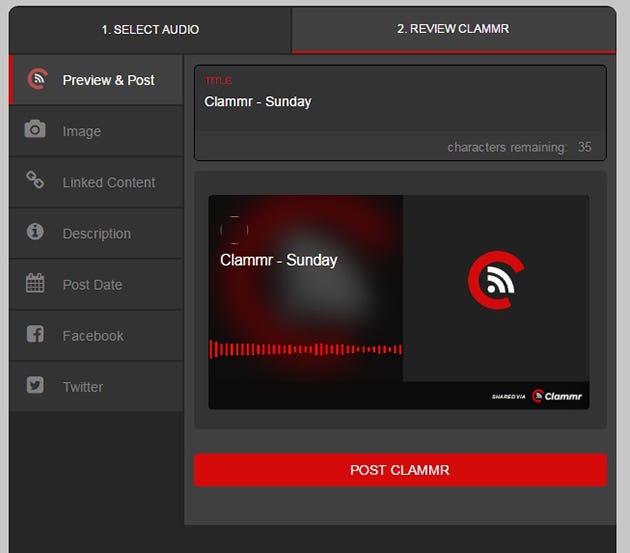Image resolution: width=630 pixels, height=553 pixels.
Task: Open the Post Date section
Action: (96, 284)
